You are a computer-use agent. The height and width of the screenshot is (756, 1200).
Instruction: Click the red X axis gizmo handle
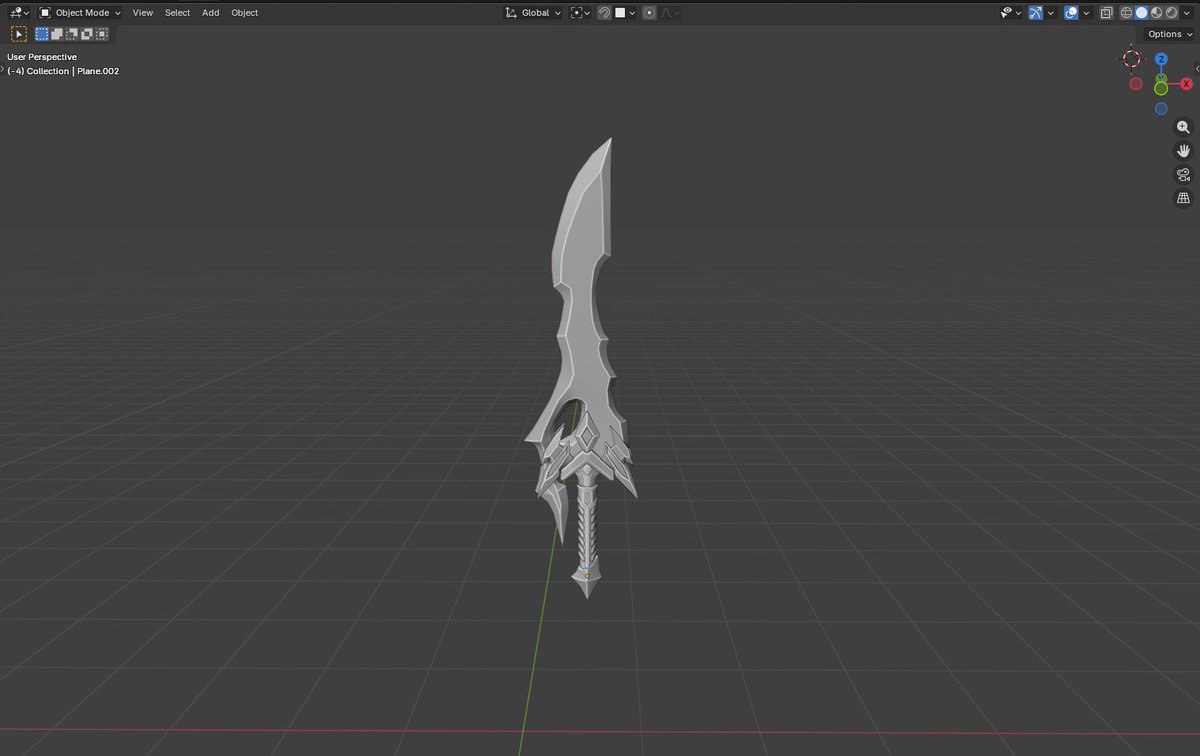point(1187,84)
